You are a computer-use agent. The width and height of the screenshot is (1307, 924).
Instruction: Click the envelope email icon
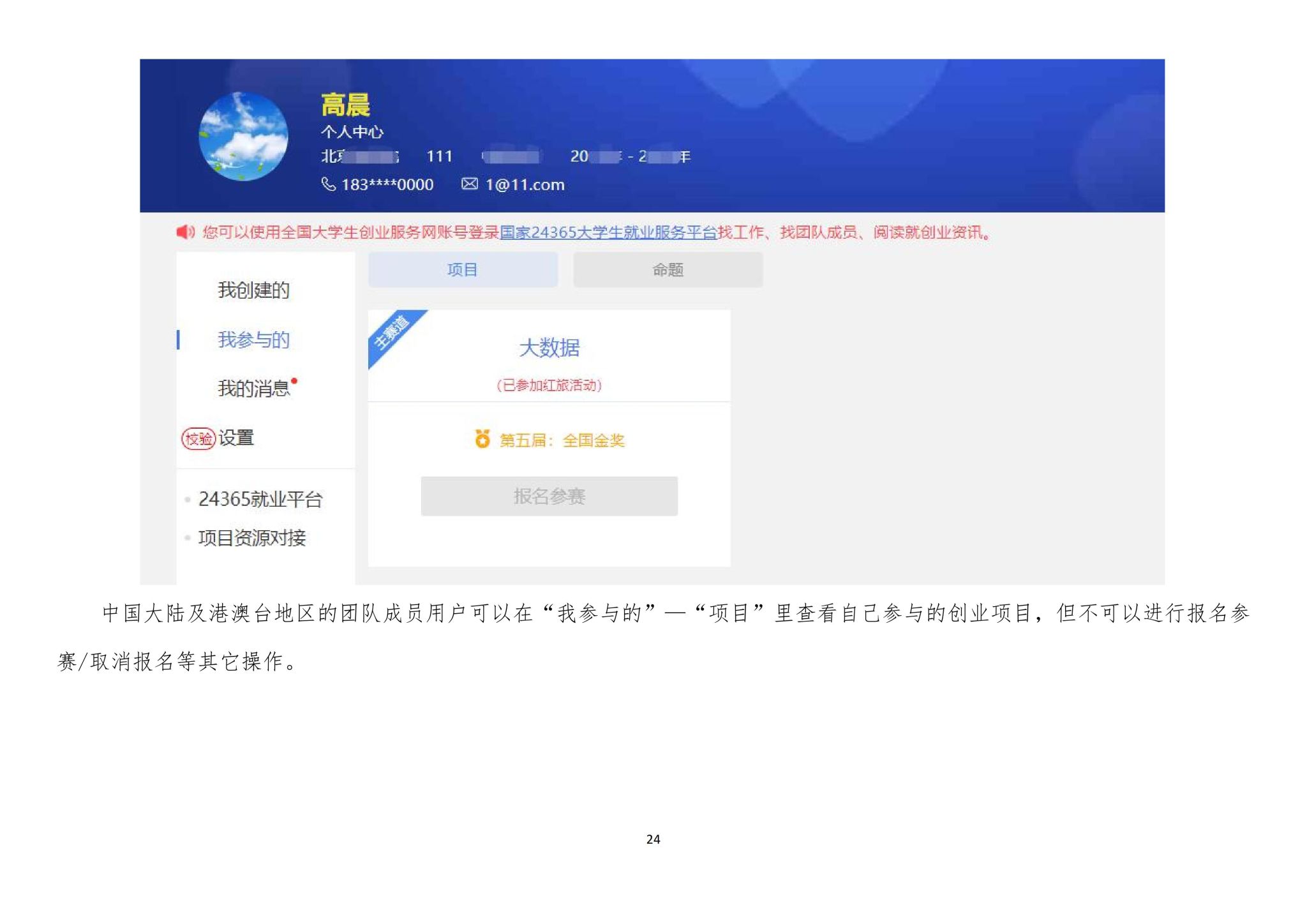[x=470, y=184]
